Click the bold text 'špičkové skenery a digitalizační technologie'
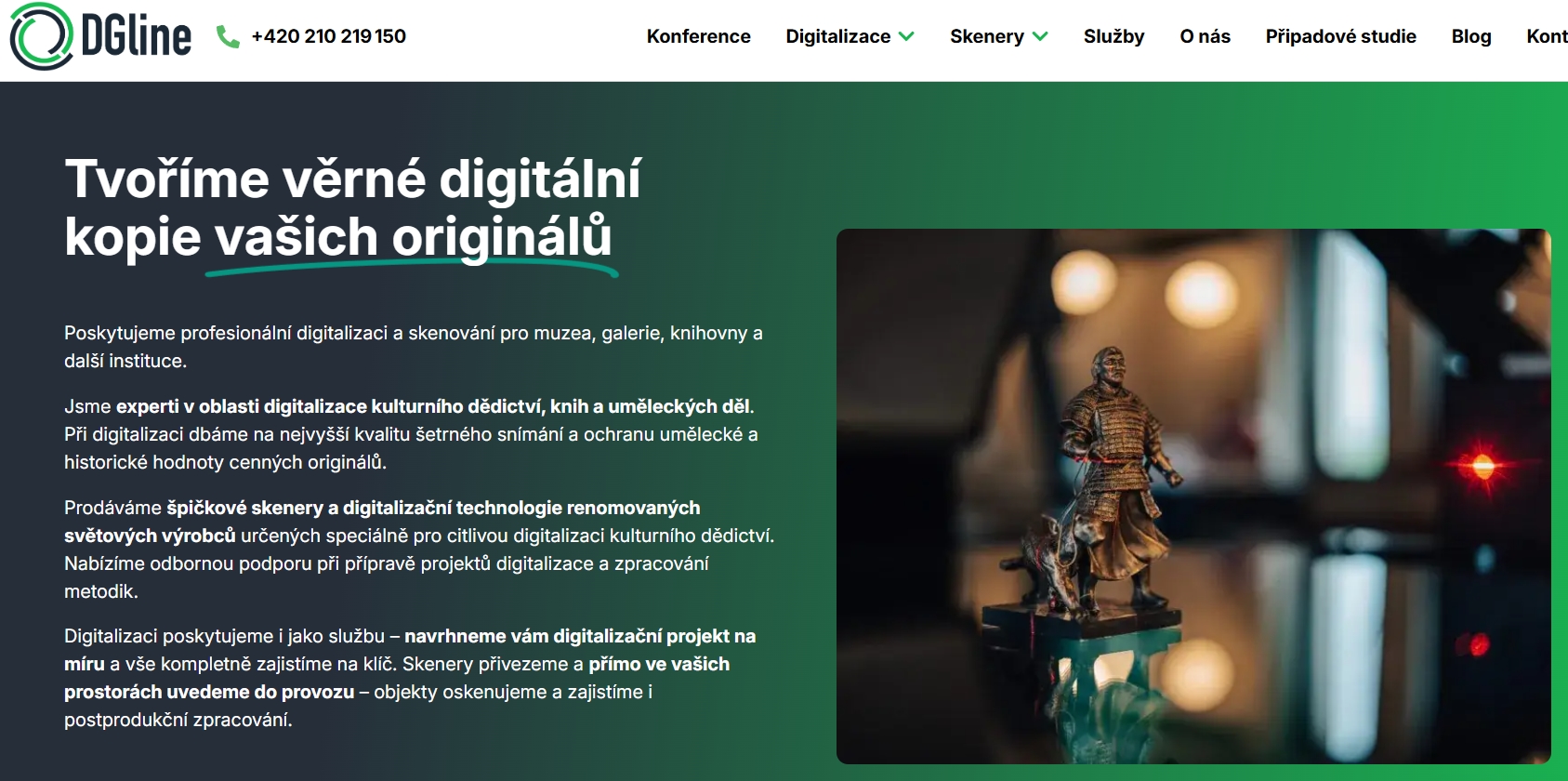Viewport: 1568px width, 781px height. 432,508
